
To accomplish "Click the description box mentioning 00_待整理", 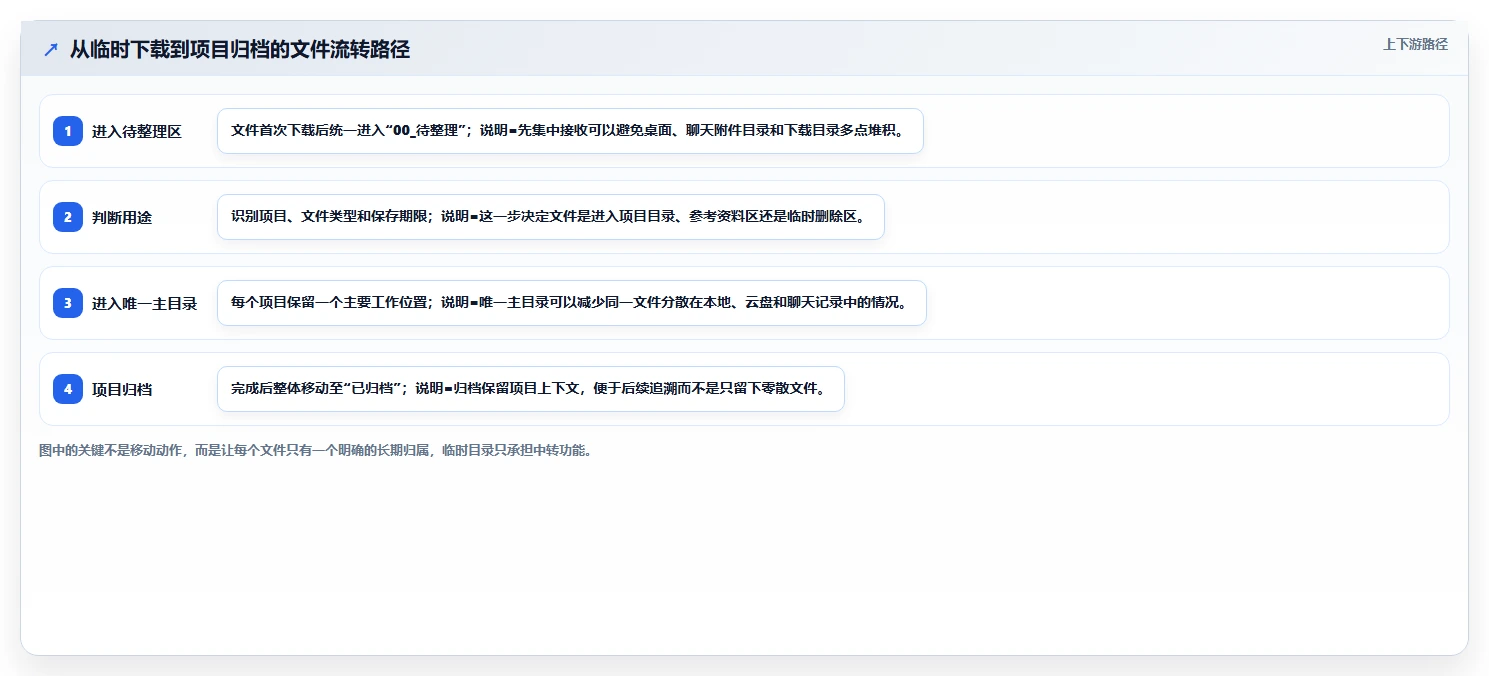I will click(x=570, y=131).
